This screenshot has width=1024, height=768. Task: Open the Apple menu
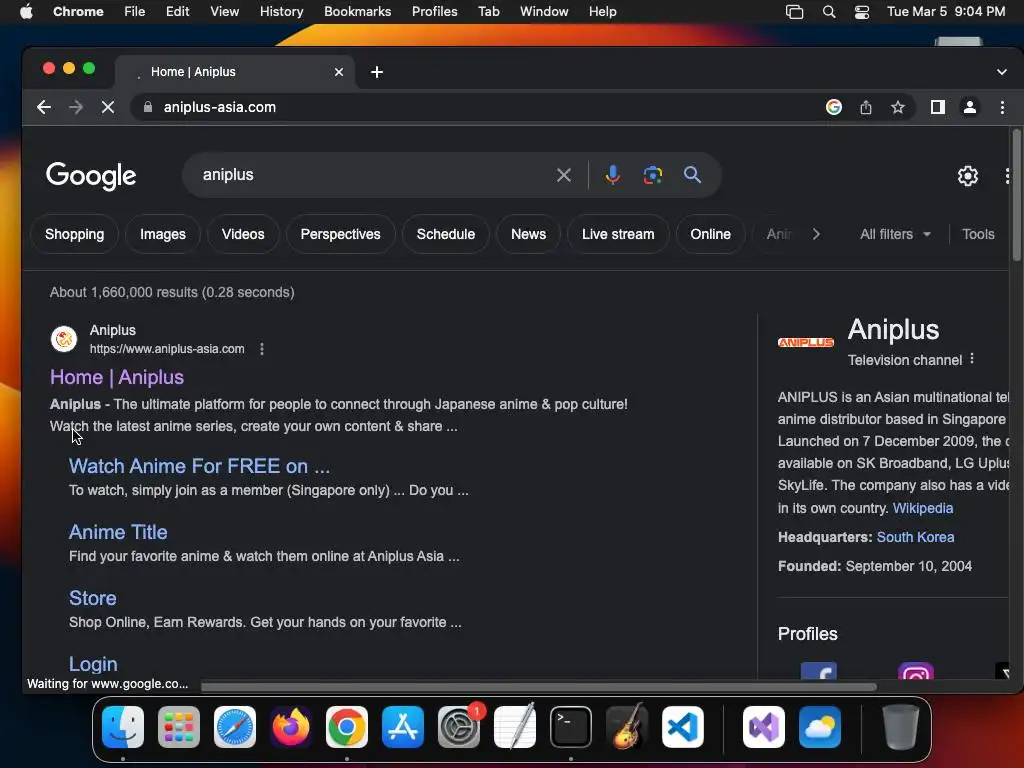pyautogui.click(x=26, y=12)
